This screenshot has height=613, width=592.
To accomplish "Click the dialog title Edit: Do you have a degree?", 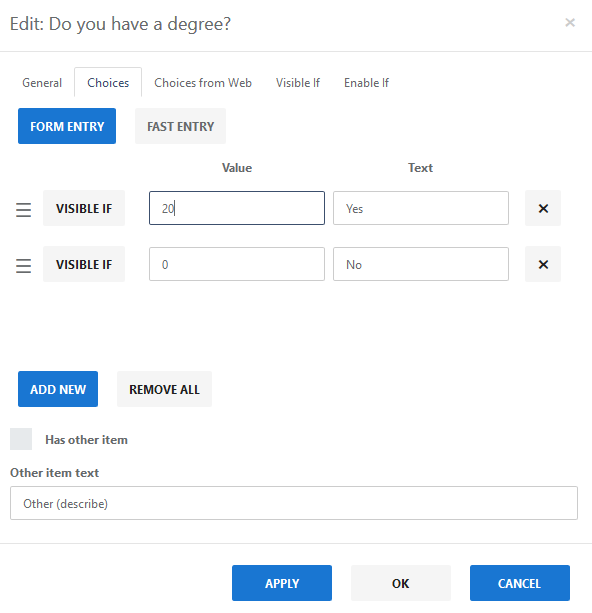I will (120, 24).
